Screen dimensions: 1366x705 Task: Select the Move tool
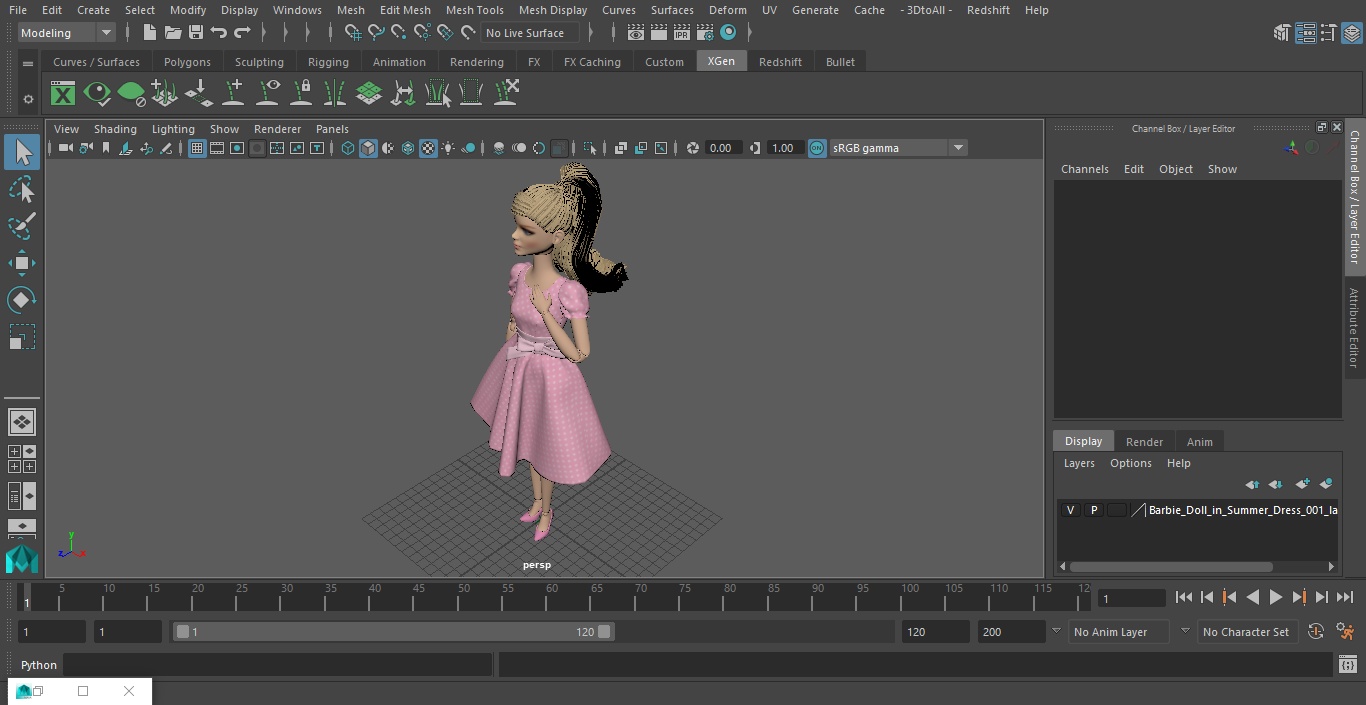tap(22, 263)
